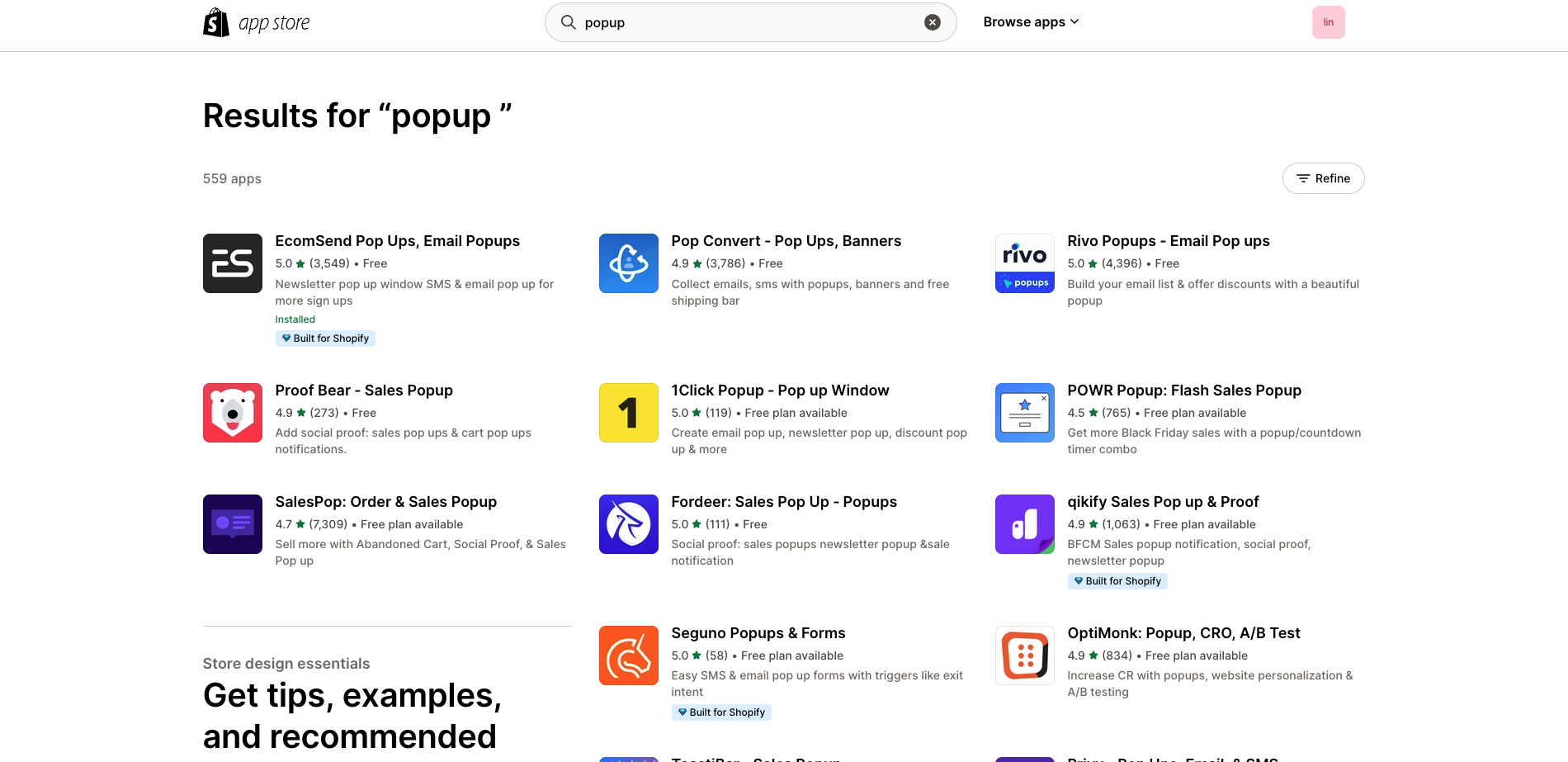Click the 559 apps count text
This screenshot has height=762, width=1568.
[232, 178]
